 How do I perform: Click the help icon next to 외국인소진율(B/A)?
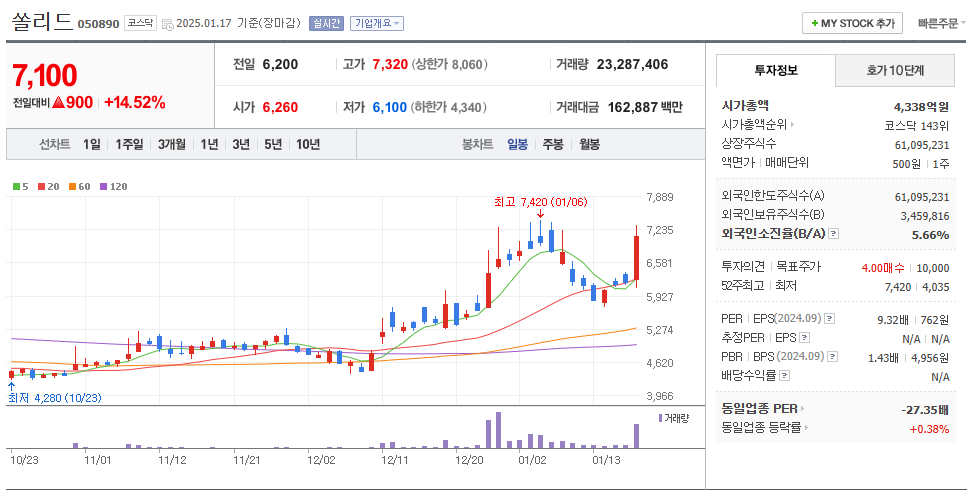(x=834, y=234)
